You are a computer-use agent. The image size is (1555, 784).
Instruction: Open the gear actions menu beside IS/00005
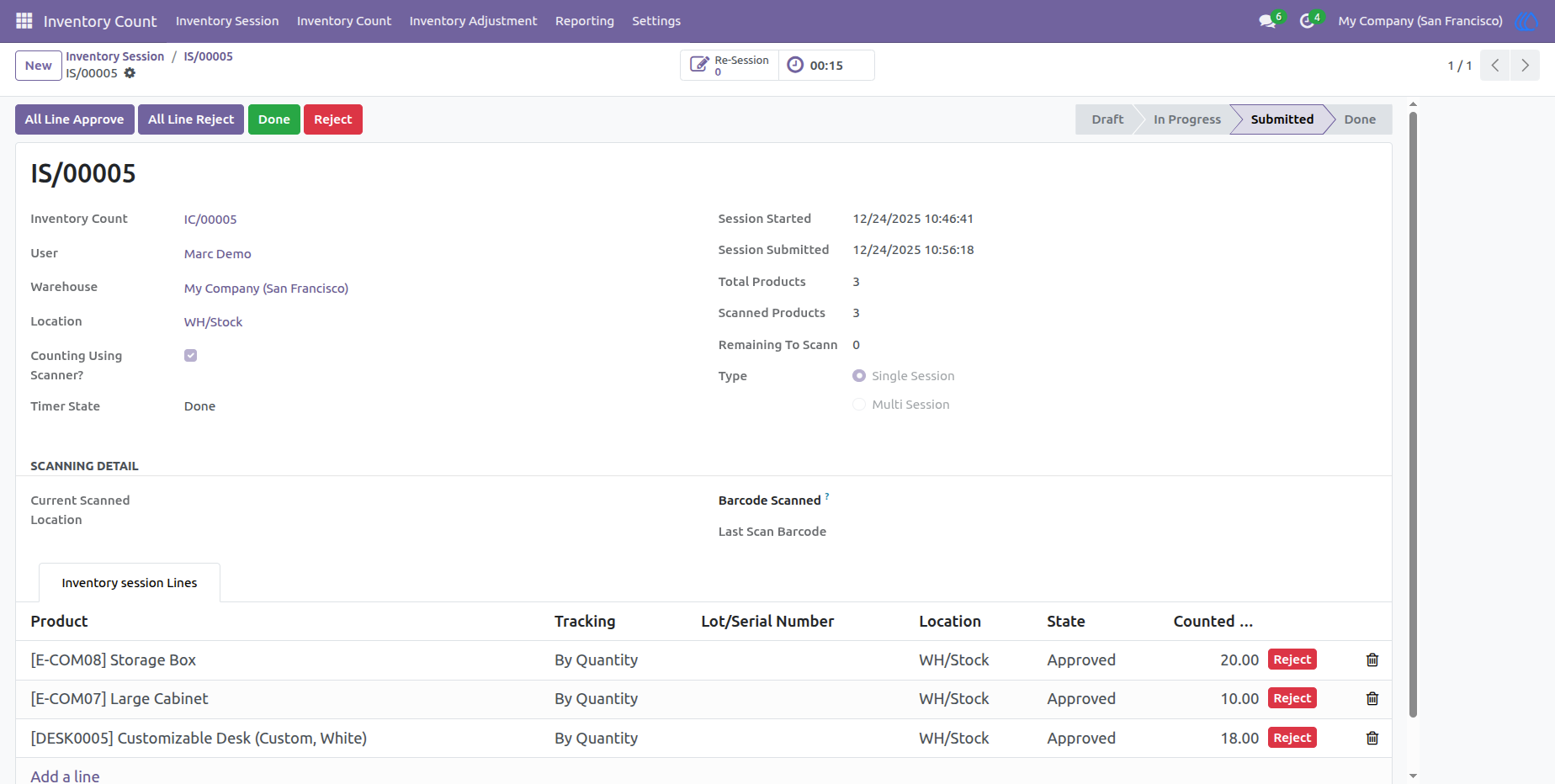point(130,73)
